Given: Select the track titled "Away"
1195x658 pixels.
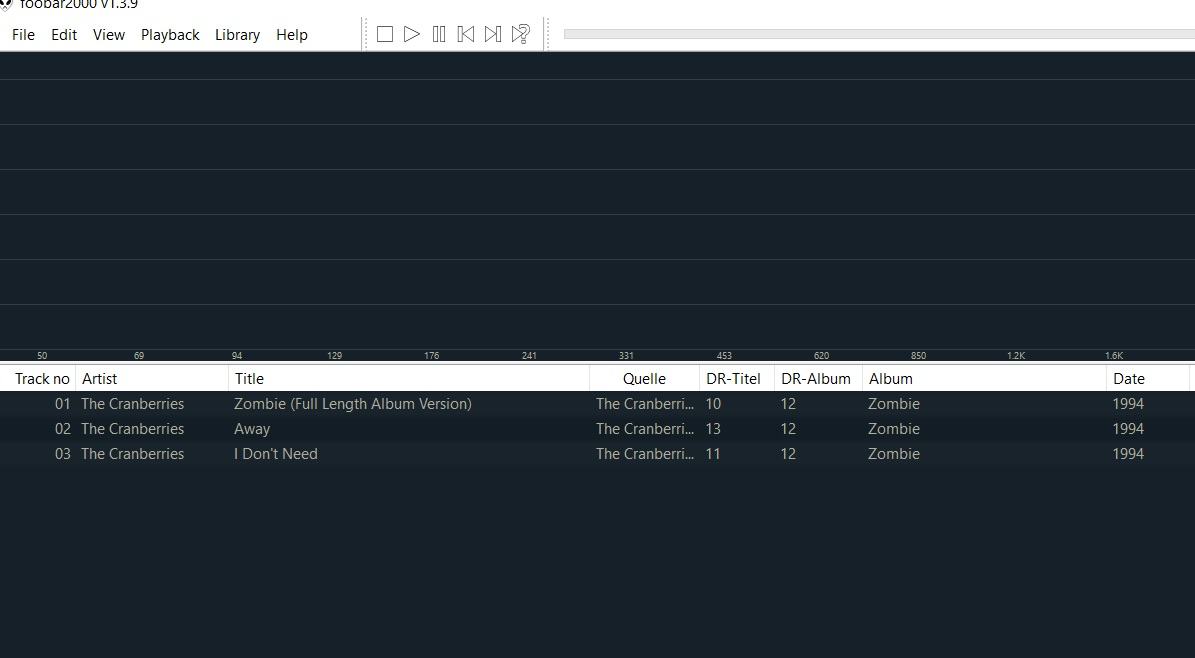Looking at the screenshot, I should click(252, 429).
